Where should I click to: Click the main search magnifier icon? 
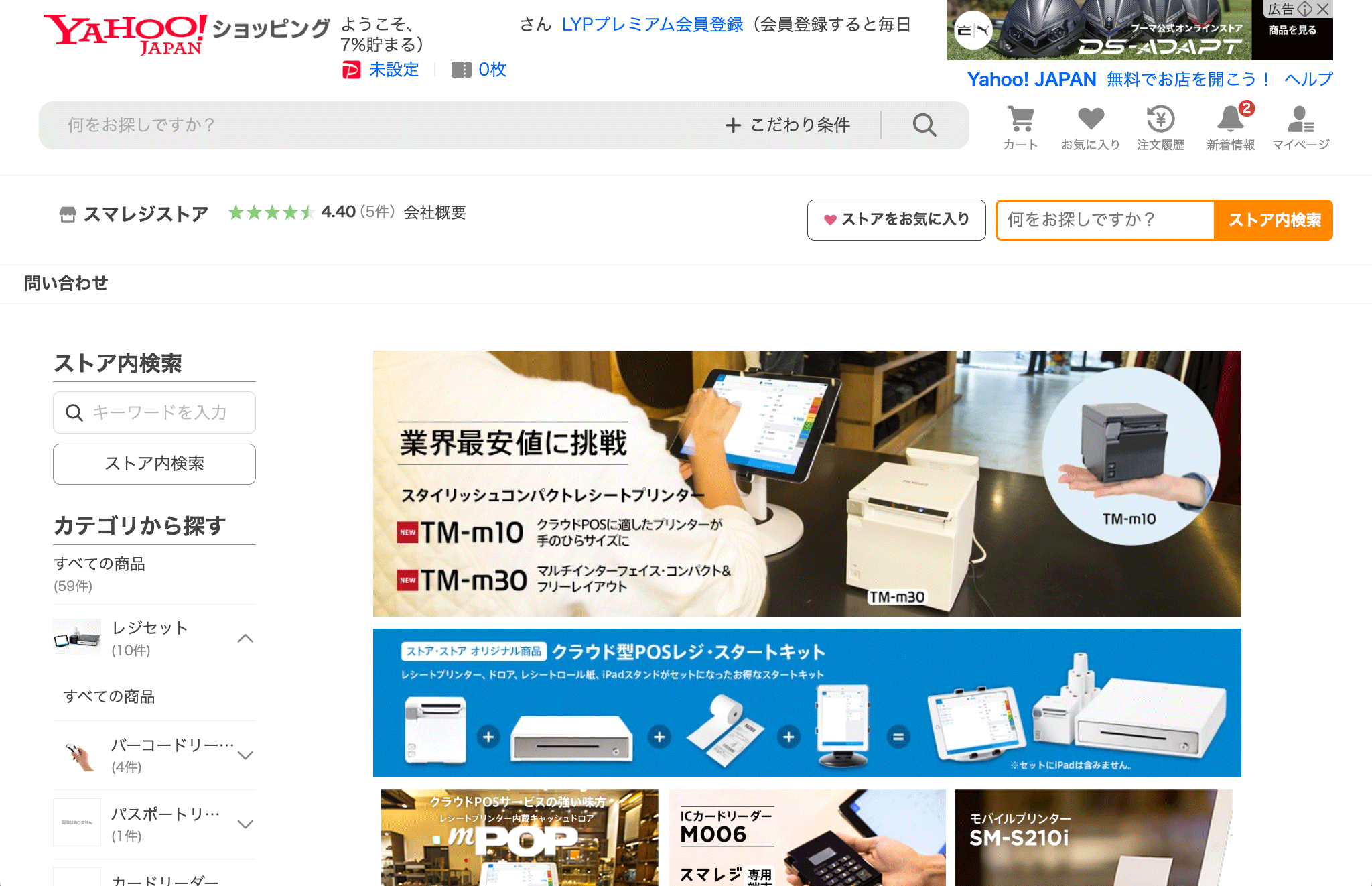(x=924, y=125)
